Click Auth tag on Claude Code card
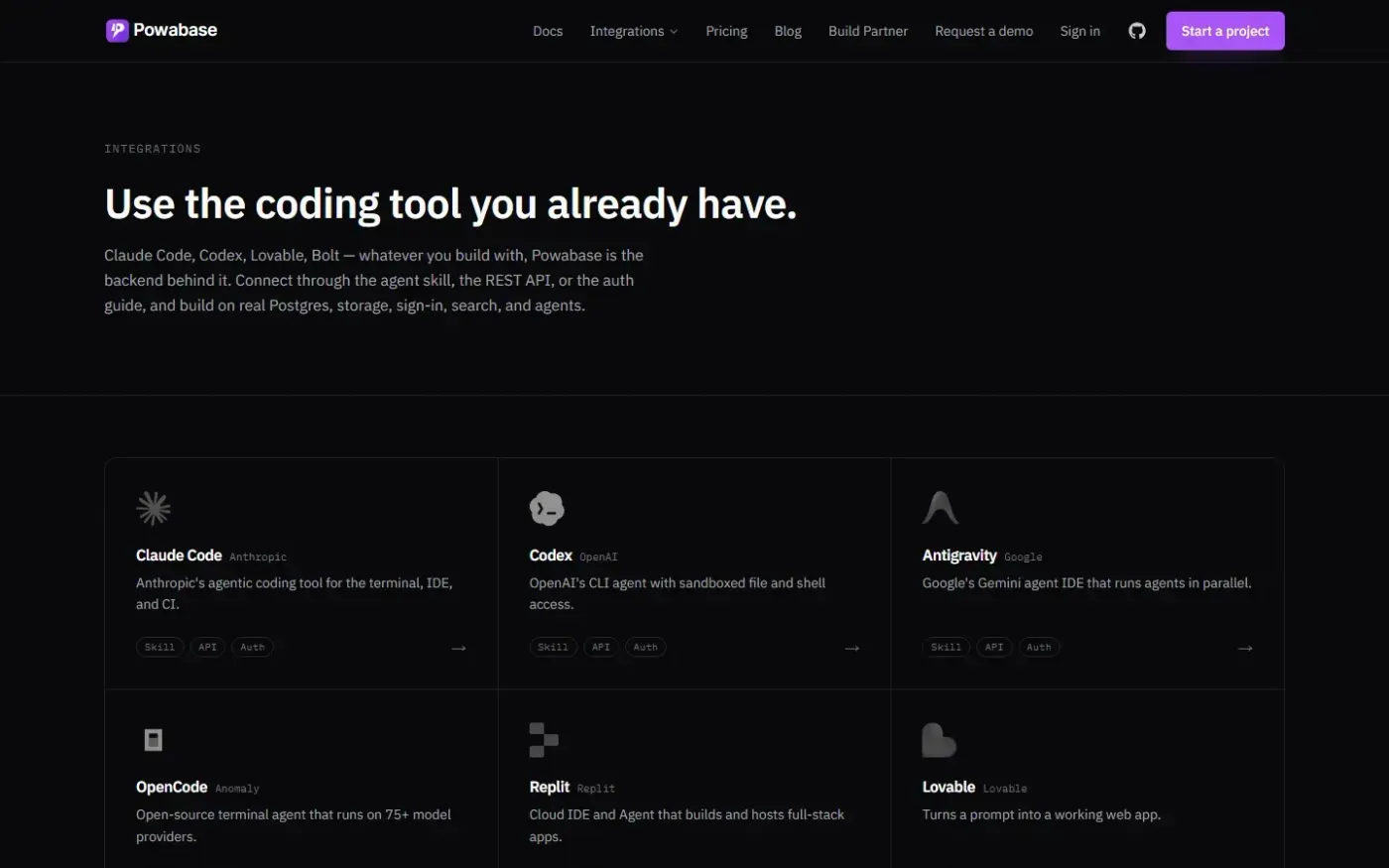Screen dimensions: 1389x868 253,647
